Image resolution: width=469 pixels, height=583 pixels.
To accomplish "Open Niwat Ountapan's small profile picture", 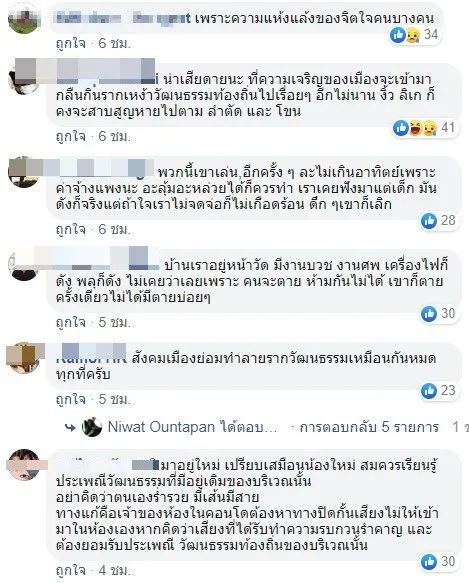I will click(x=91, y=427).
